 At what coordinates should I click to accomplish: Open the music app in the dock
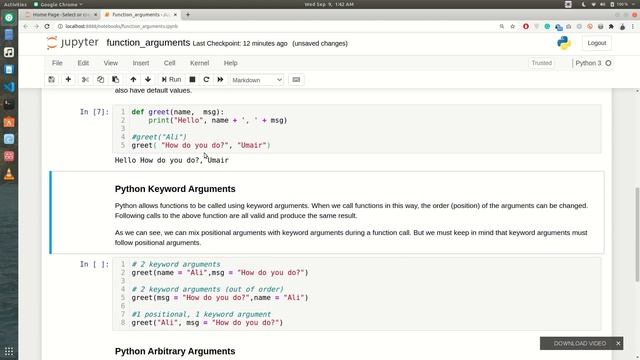pyautogui.click(x=9, y=52)
